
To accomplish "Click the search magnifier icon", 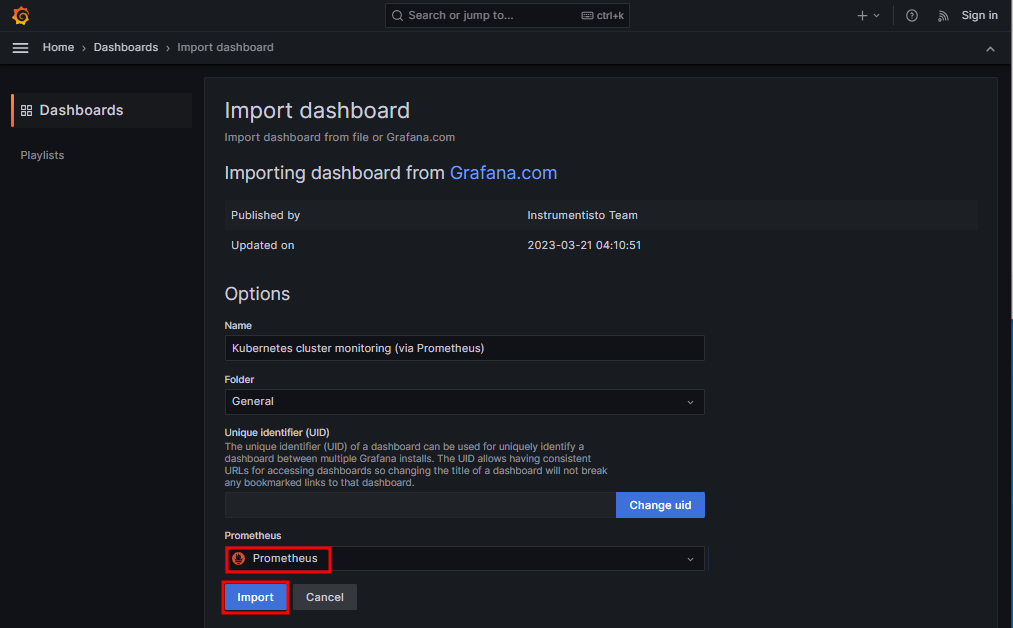I will click(397, 16).
